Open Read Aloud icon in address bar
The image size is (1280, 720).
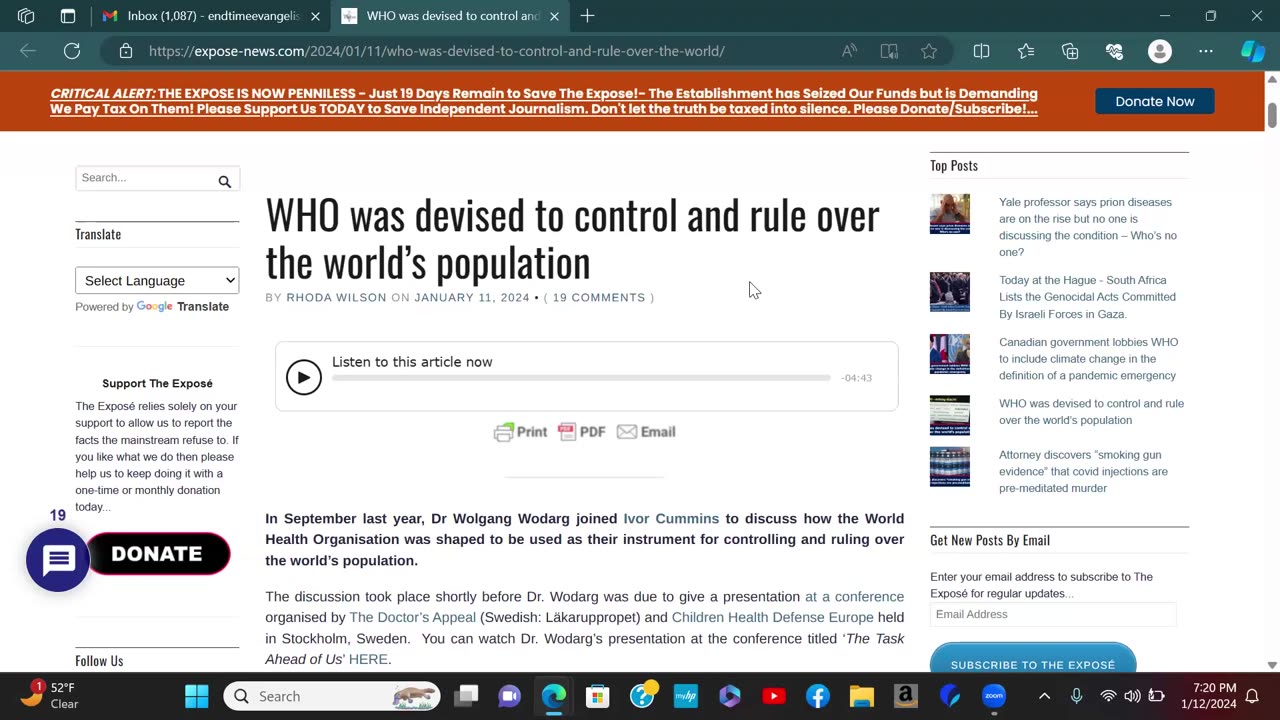(x=849, y=51)
